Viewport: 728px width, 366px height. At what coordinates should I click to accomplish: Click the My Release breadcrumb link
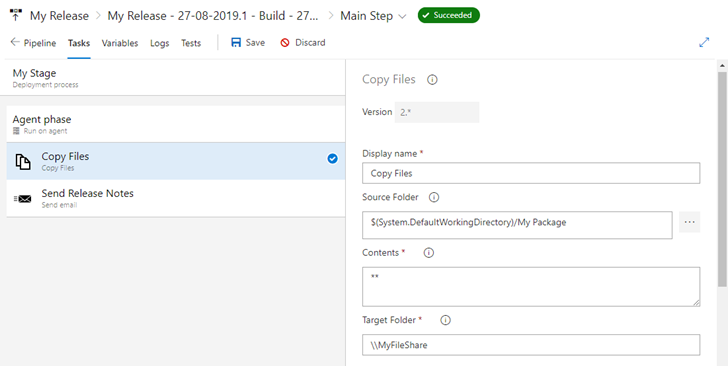59,16
